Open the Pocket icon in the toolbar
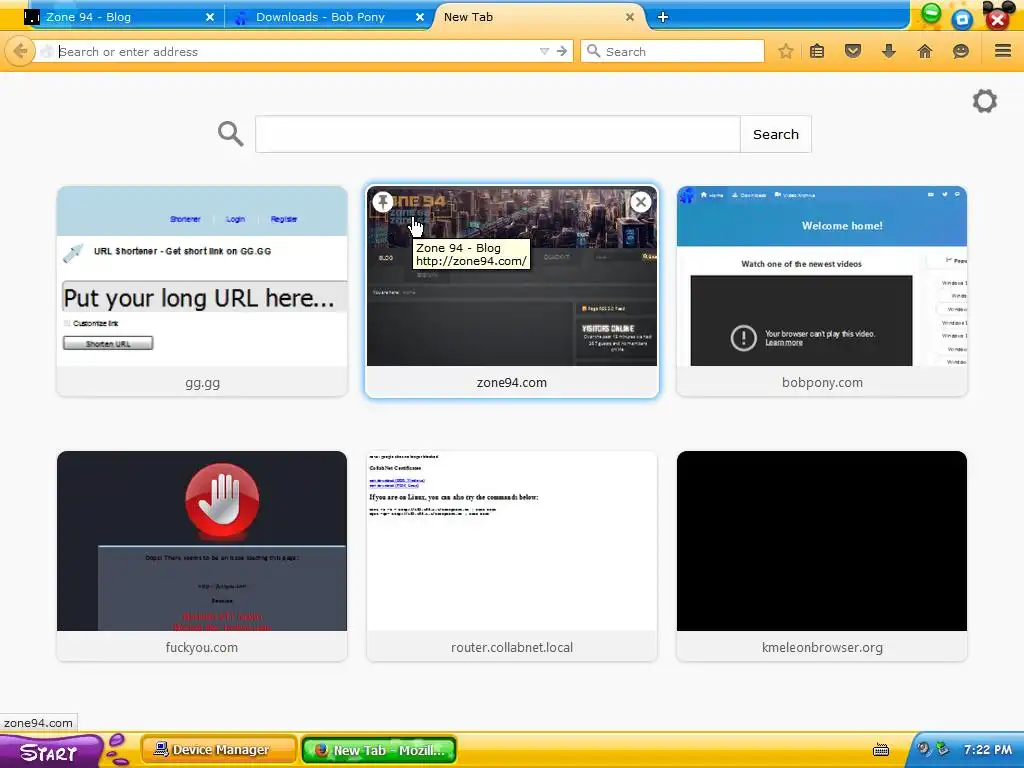This screenshot has width=1024, height=768. 853,51
